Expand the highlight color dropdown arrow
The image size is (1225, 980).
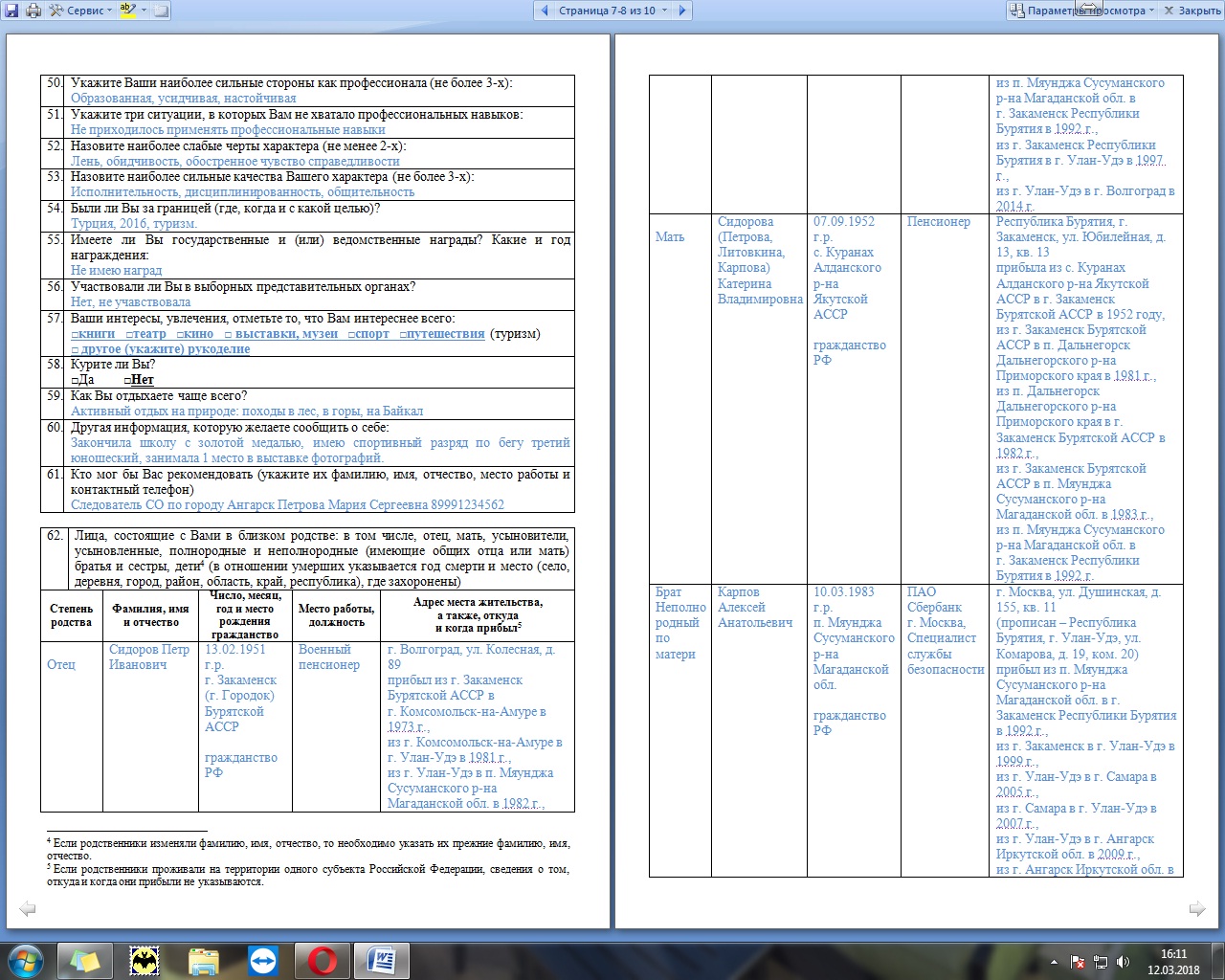(143, 11)
